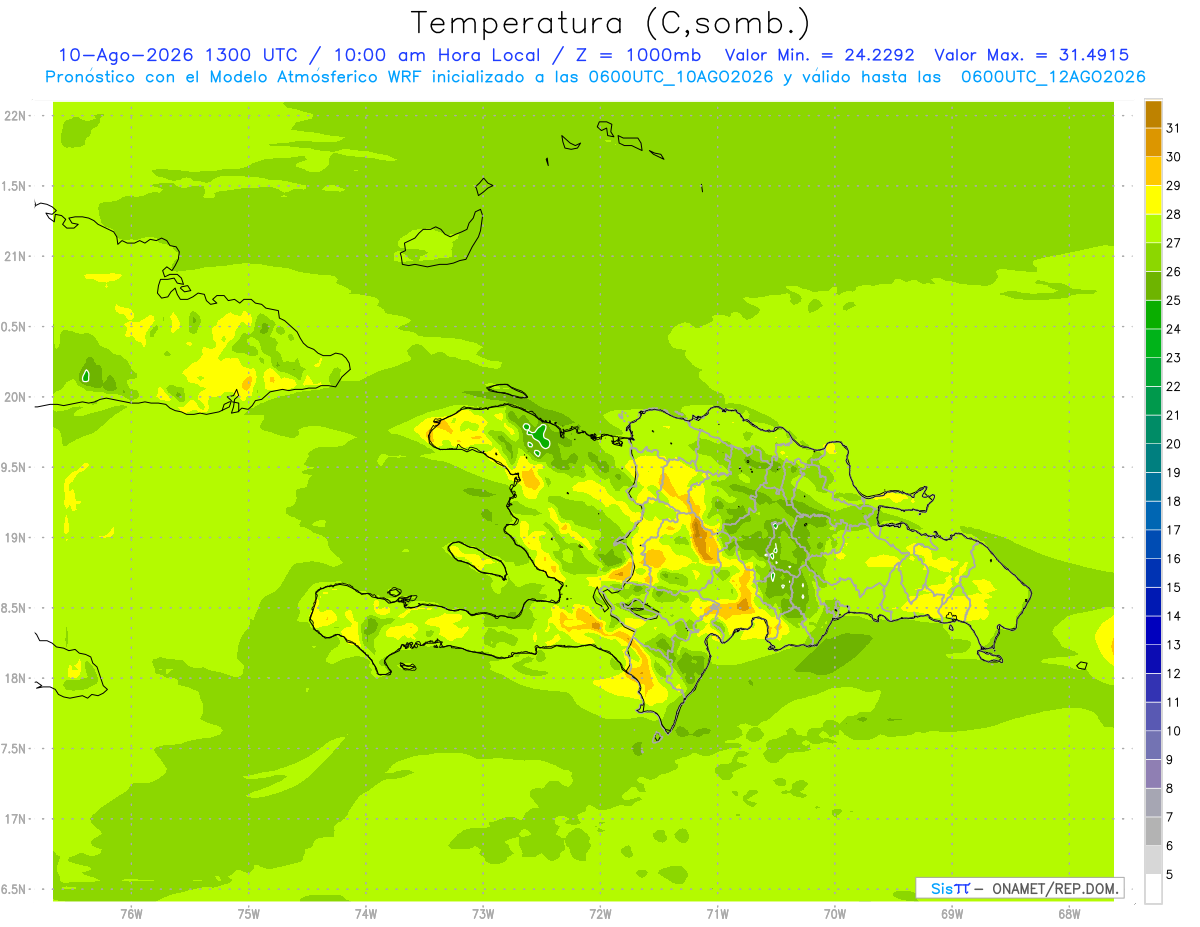Click the longitude label "73W"

coord(483,914)
